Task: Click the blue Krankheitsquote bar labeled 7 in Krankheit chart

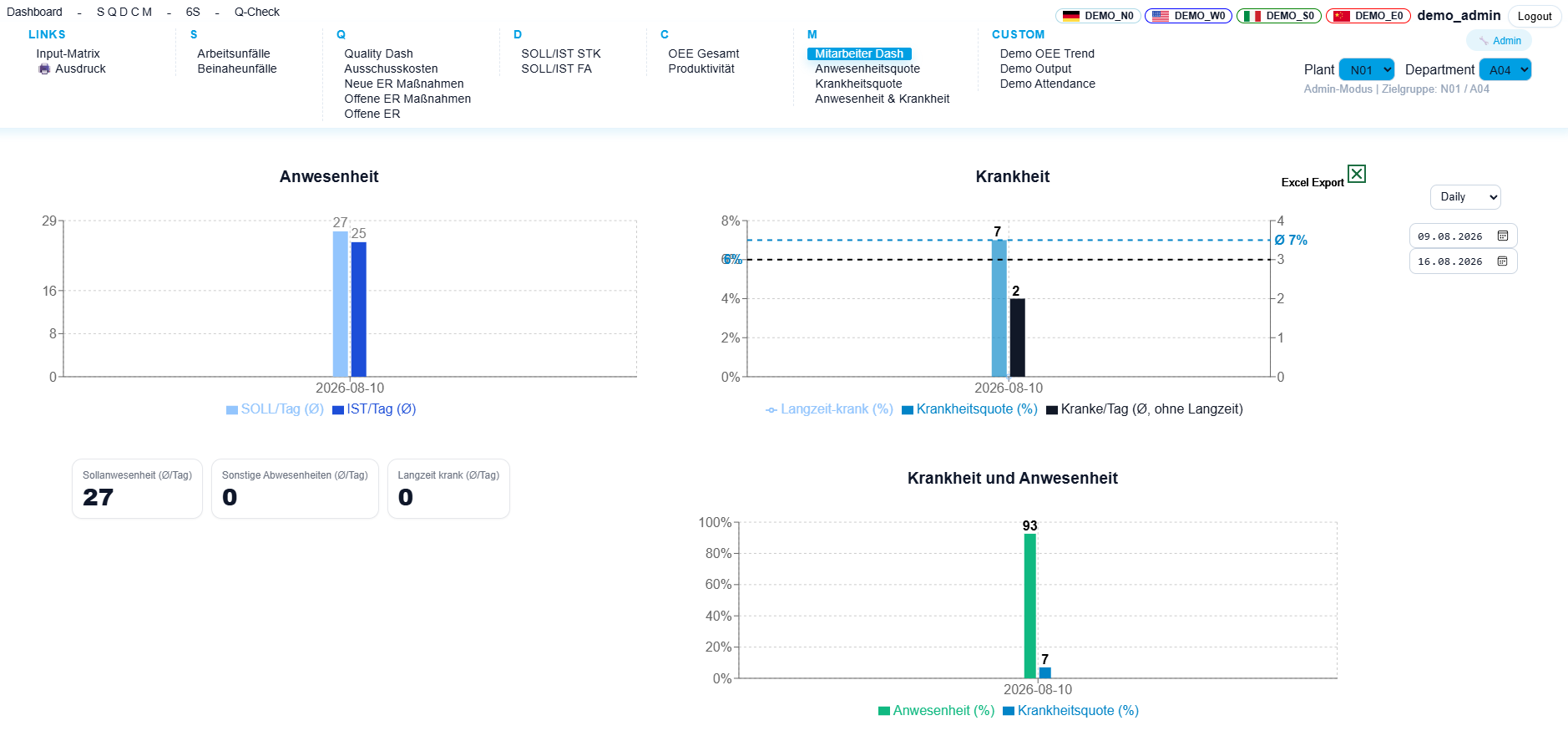Action: point(999,308)
